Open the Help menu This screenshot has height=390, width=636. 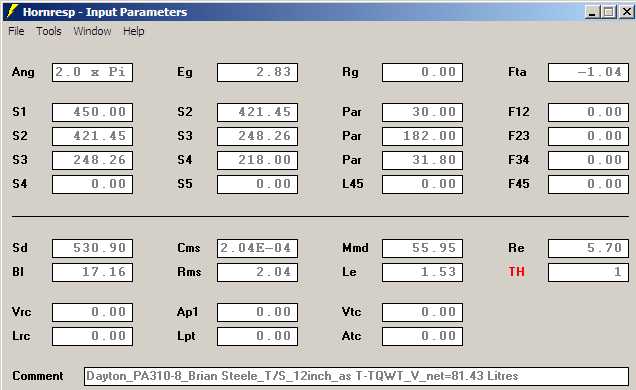tap(133, 31)
